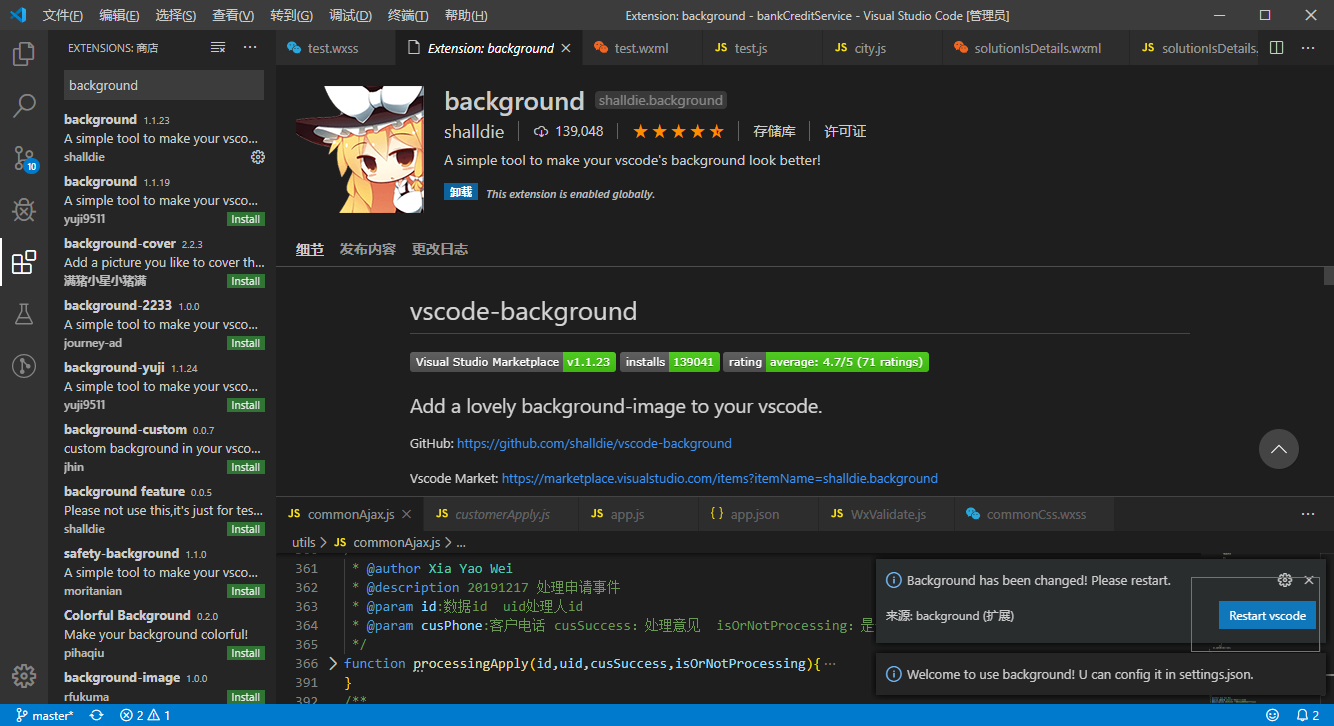Open the Search view
Screen dimensions: 1334x726
click(x=24, y=106)
